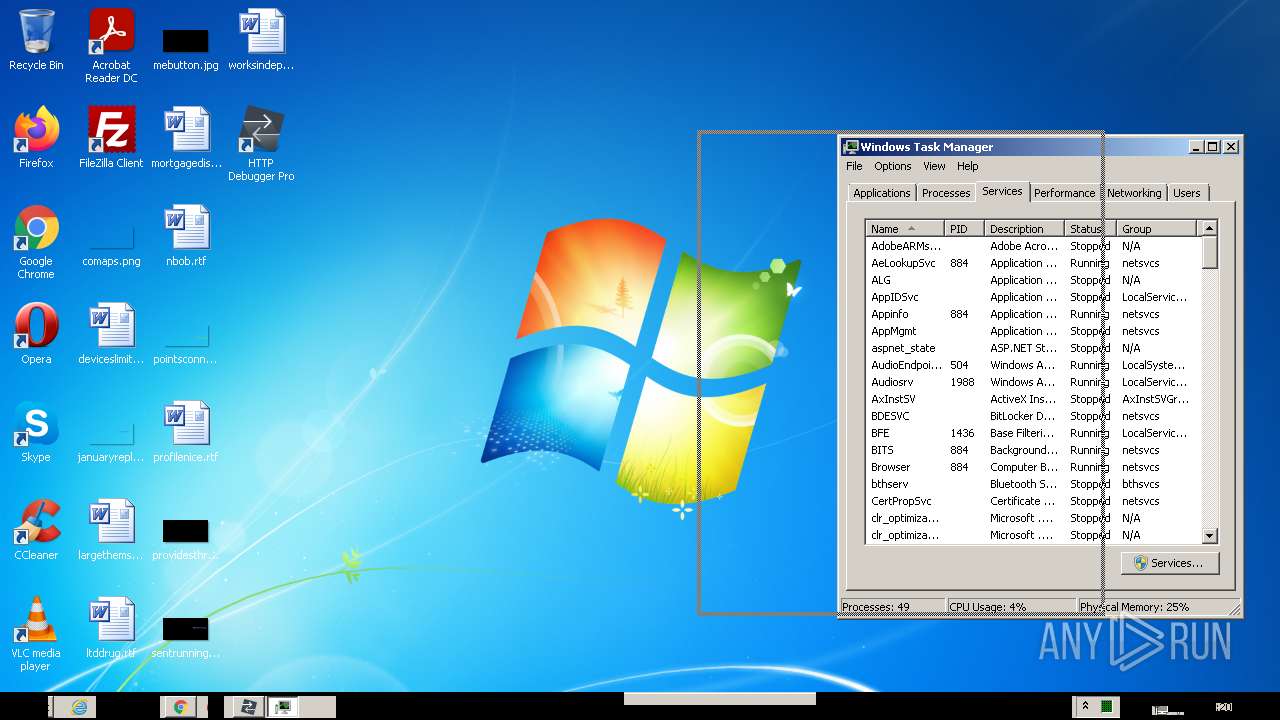Select the AdobeARMs... service row
Screen dimensions: 1280x720
(x=1033, y=246)
